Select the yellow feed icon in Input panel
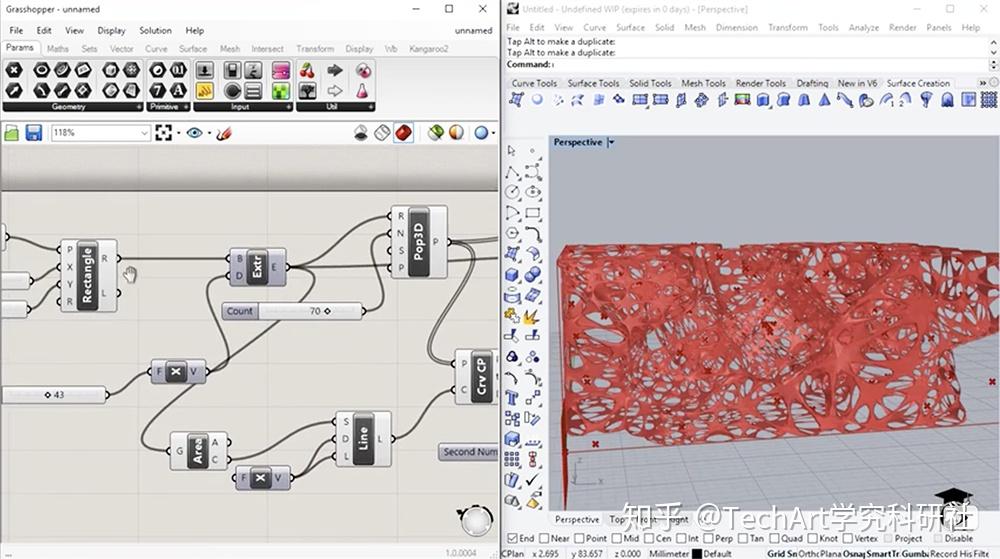The image size is (1000, 559). (x=204, y=91)
